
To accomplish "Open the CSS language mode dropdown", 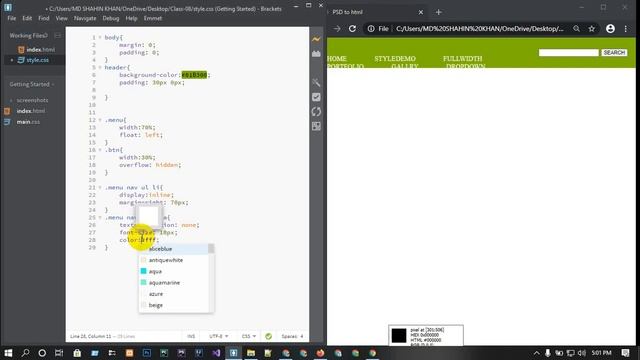I will click(249, 336).
